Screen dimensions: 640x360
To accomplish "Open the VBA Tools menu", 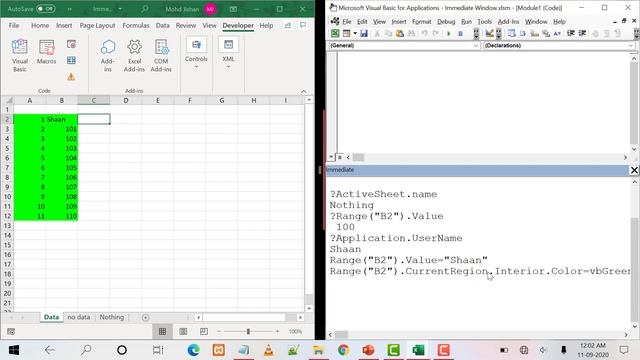I will click(x=484, y=22).
